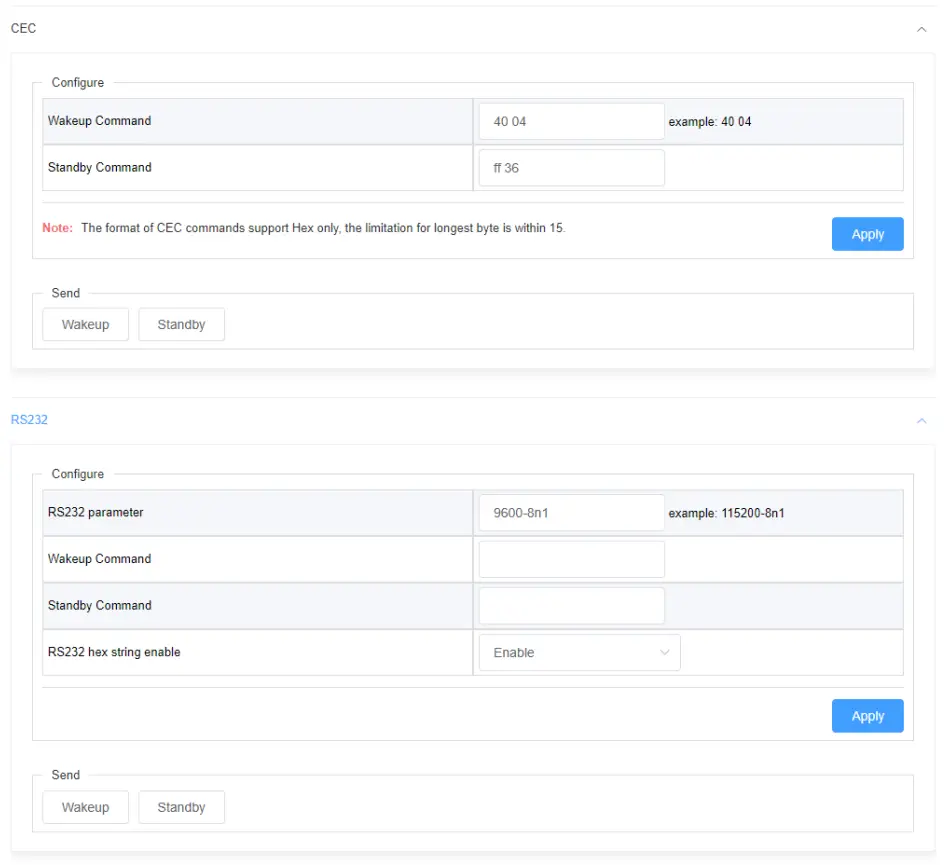Click the RS232 hex string enable label
This screenshot has height=865, width=944.
point(114,652)
